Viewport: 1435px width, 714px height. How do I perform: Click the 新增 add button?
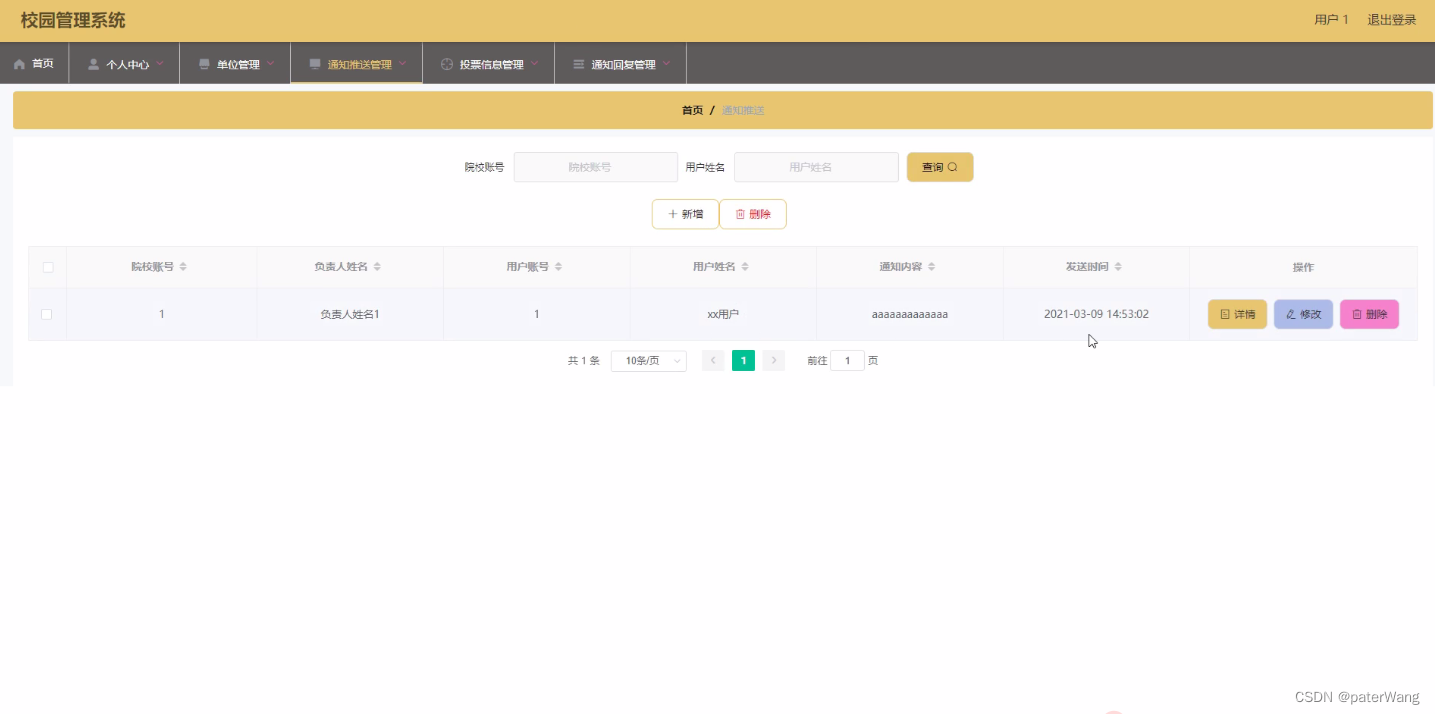coord(685,214)
